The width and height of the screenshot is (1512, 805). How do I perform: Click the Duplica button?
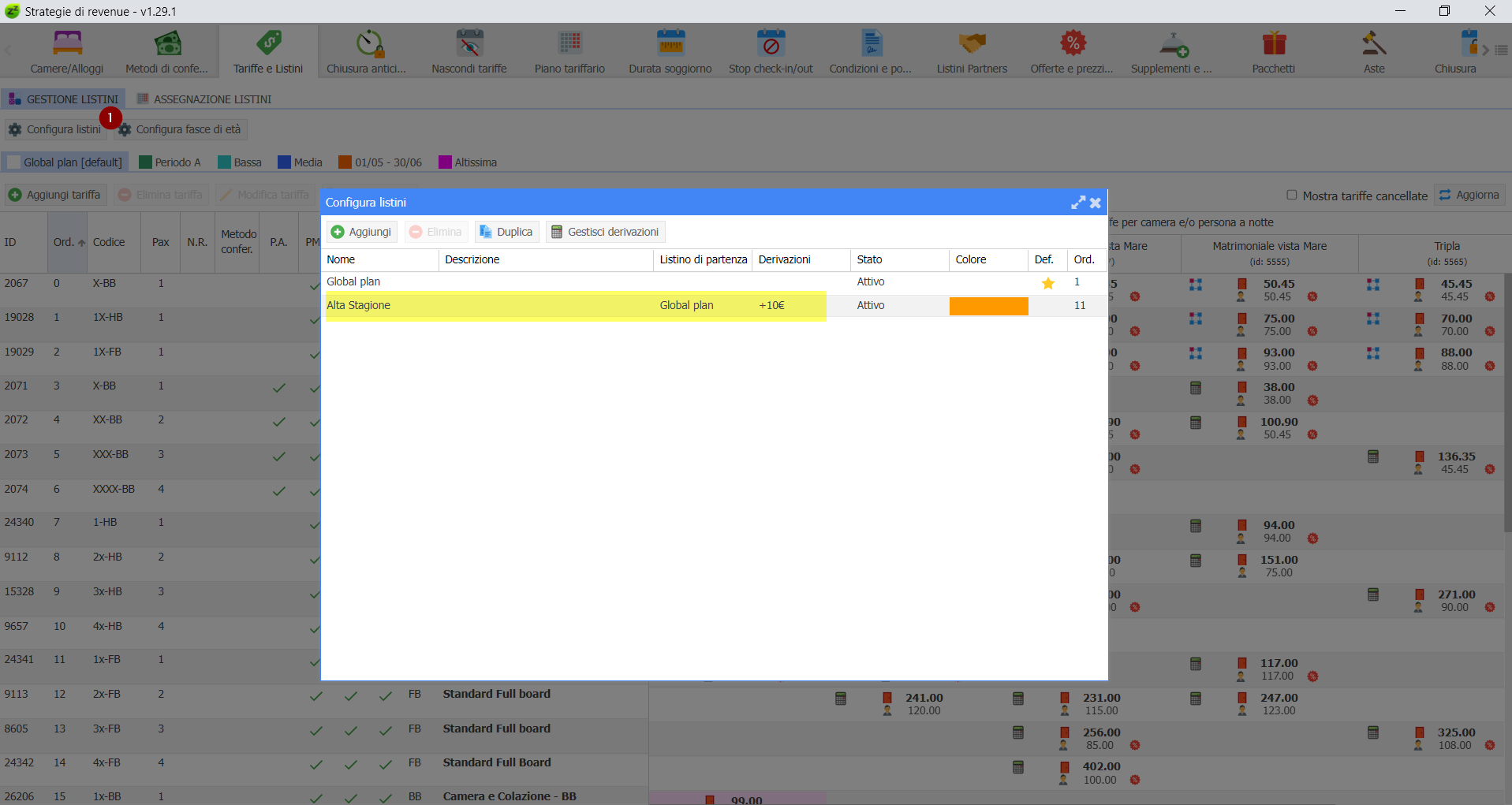pyautogui.click(x=506, y=232)
